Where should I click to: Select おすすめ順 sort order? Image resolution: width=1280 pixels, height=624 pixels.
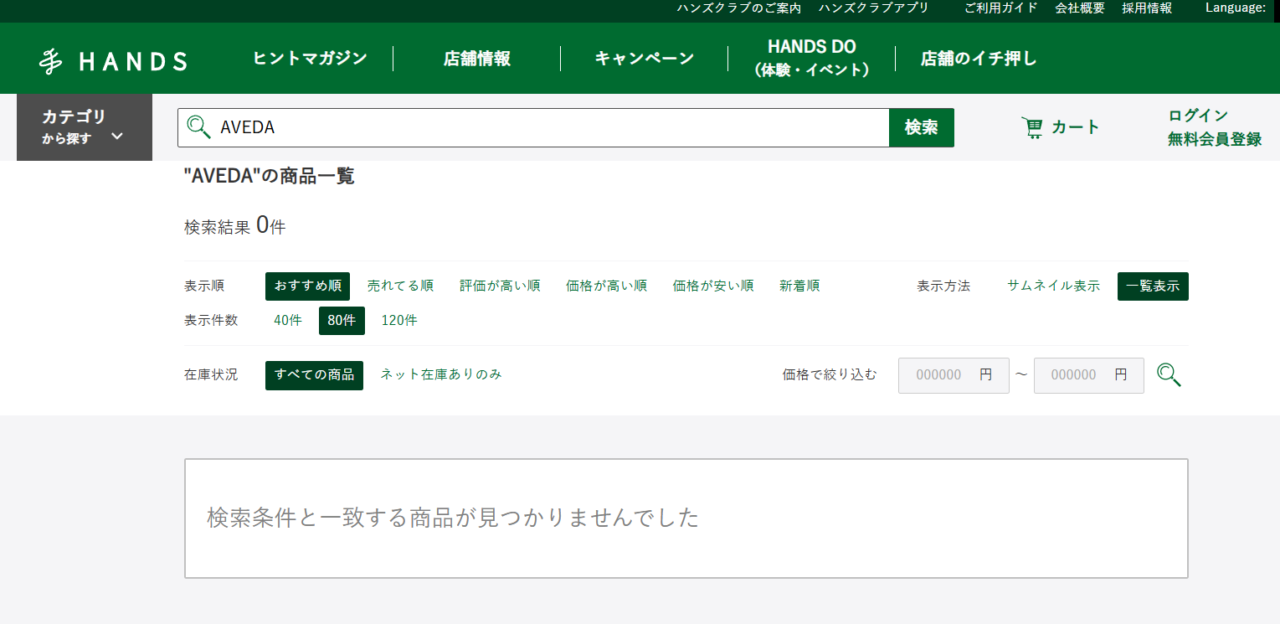point(308,286)
